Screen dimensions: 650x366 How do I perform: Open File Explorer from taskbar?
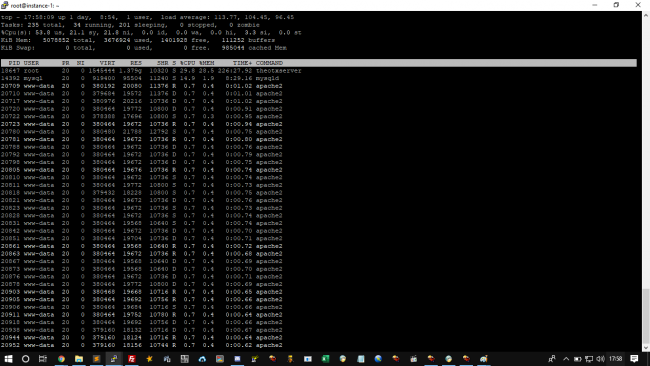pos(79,359)
